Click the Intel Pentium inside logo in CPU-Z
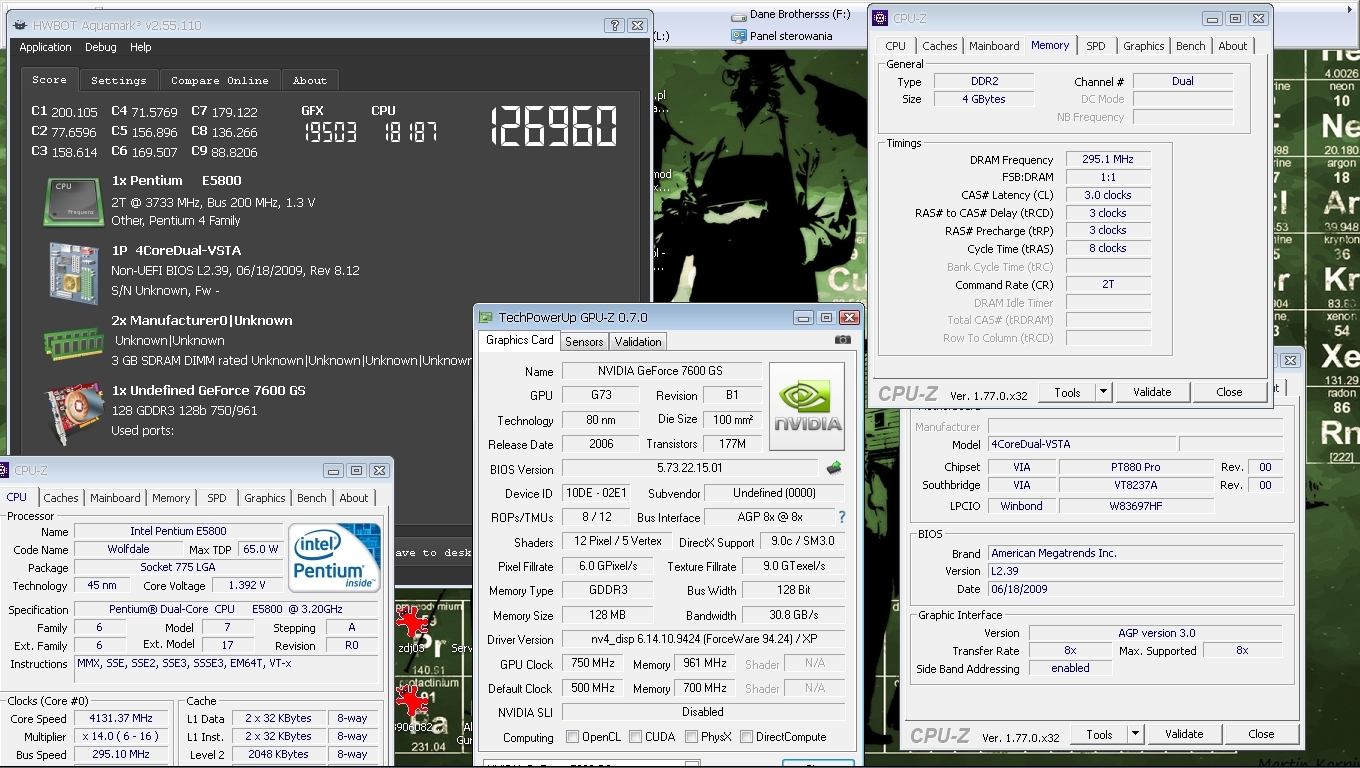The width and height of the screenshot is (1360, 768). (335, 557)
